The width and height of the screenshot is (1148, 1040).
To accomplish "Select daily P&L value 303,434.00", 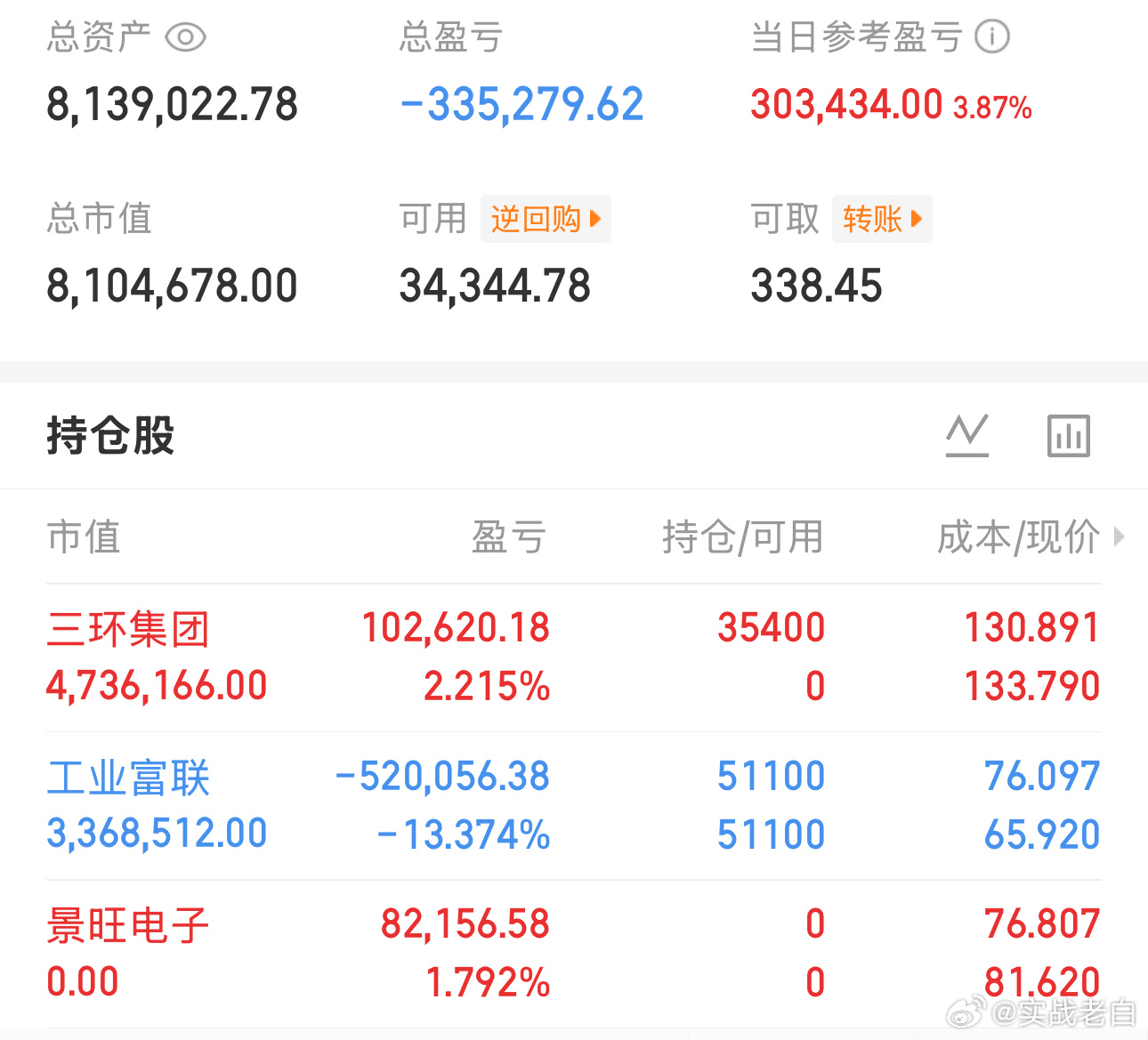I will (x=846, y=105).
